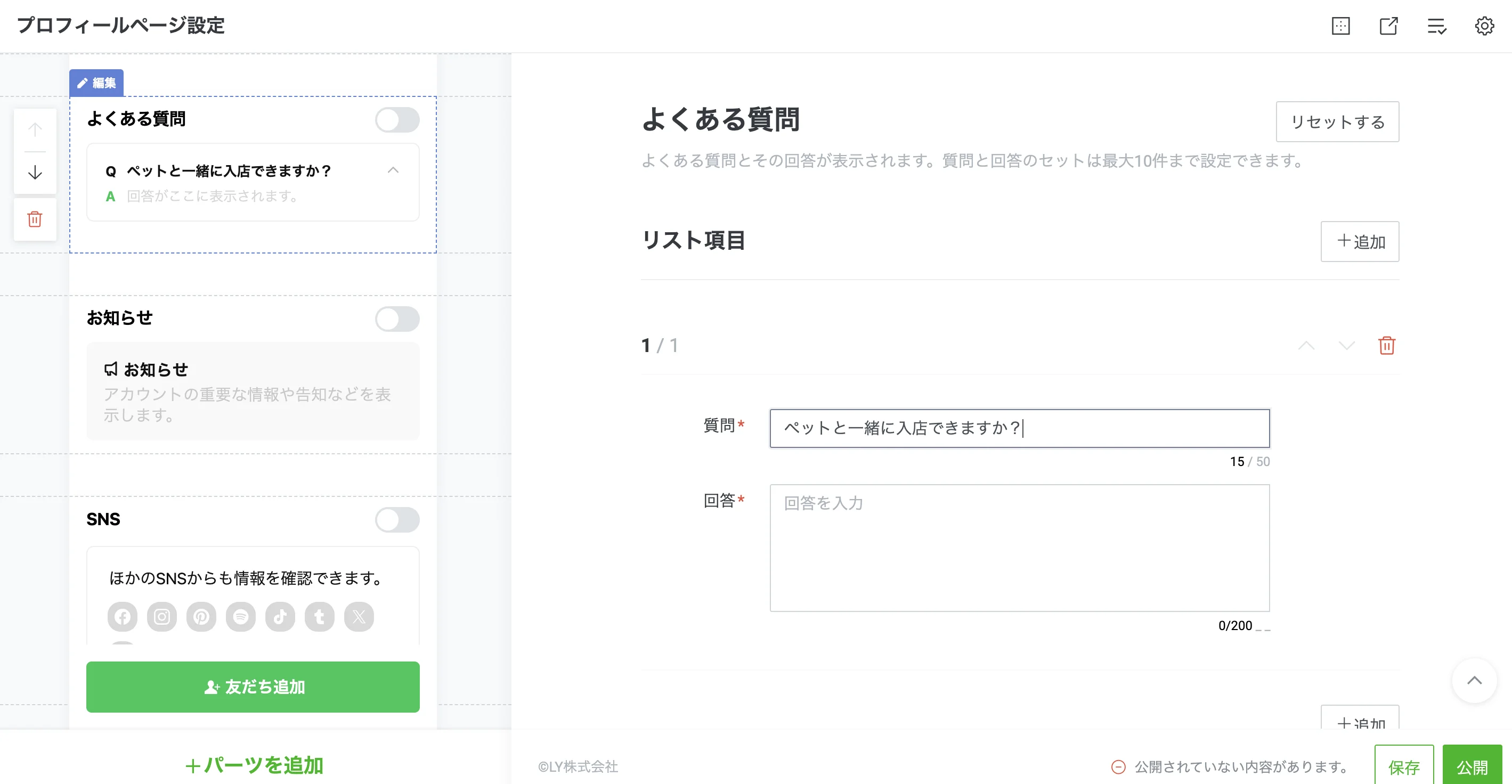The width and height of the screenshot is (1512, 784).
Task: Click the checklist icon in header
Action: pyautogui.click(x=1437, y=26)
